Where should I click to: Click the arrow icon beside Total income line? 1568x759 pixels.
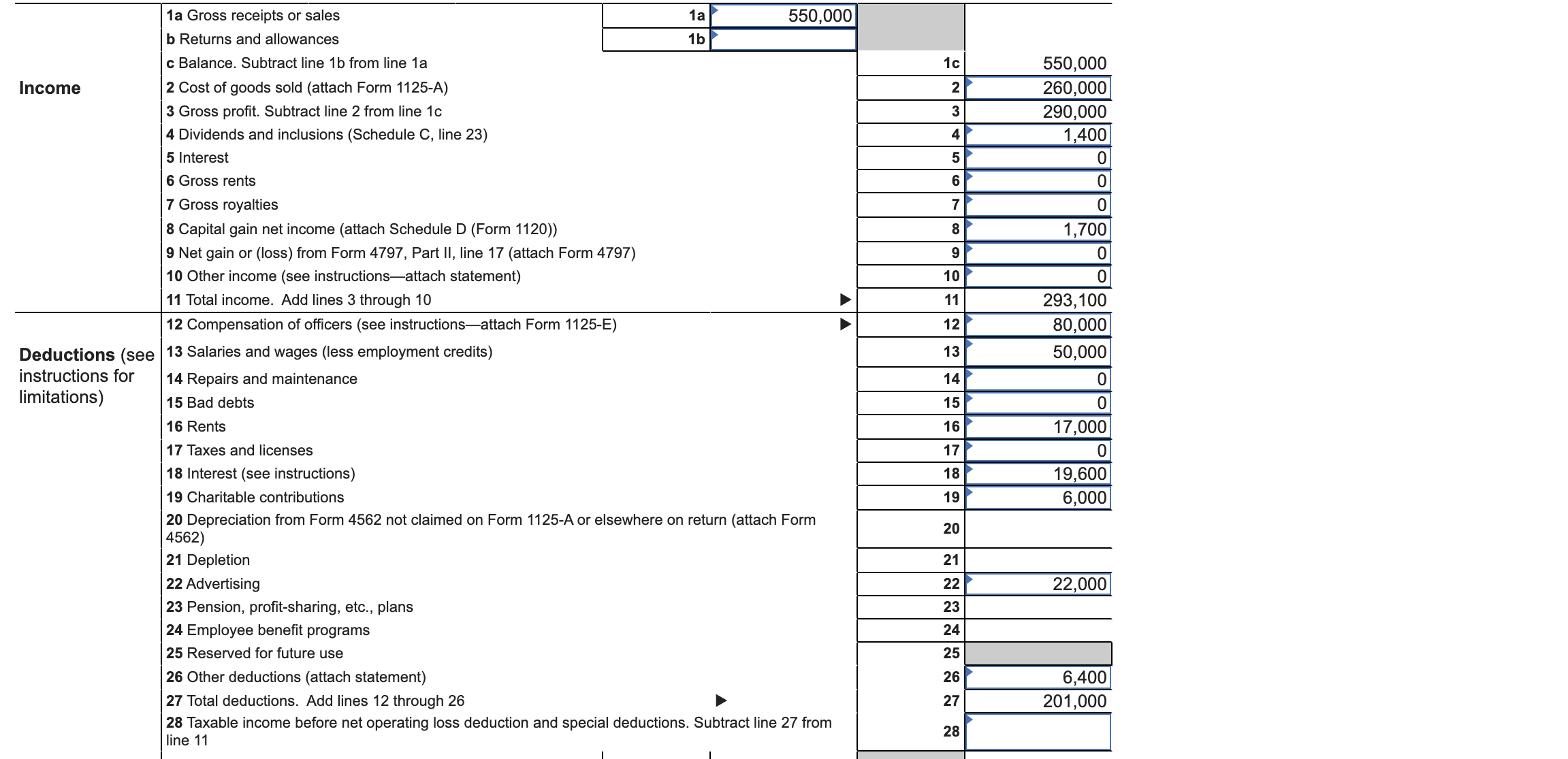(x=845, y=300)
